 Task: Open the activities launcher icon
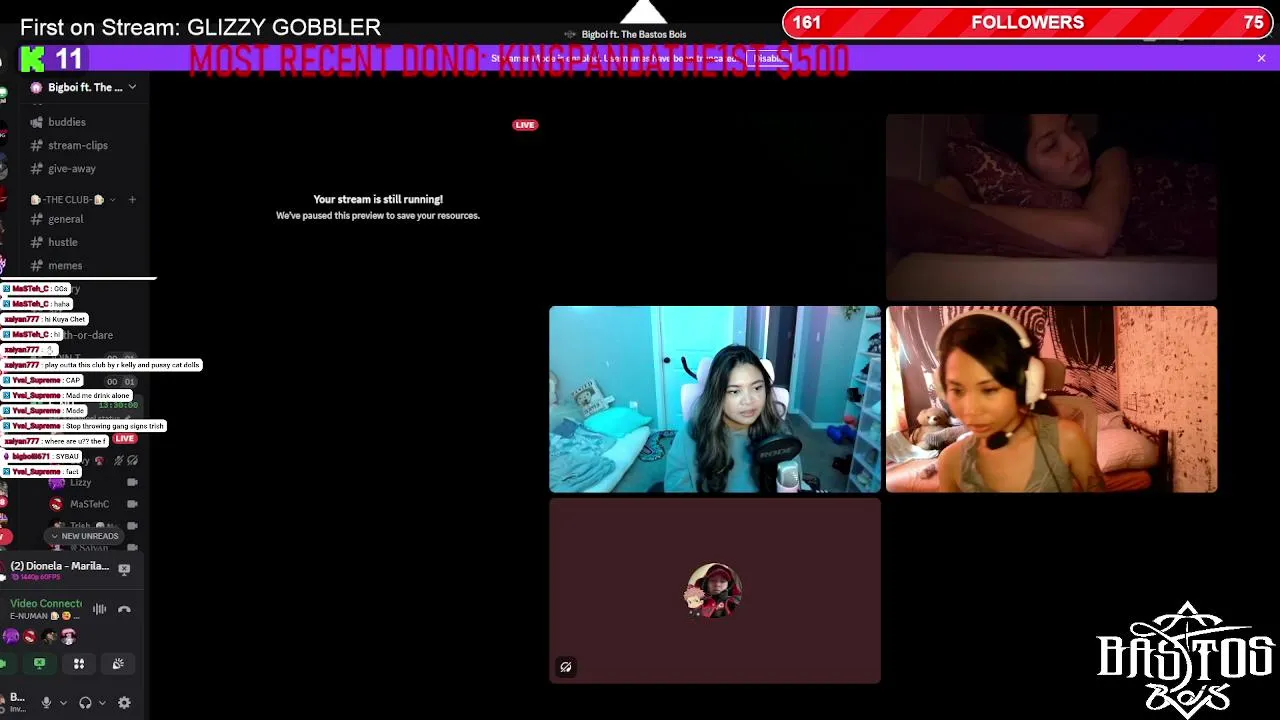79,663
